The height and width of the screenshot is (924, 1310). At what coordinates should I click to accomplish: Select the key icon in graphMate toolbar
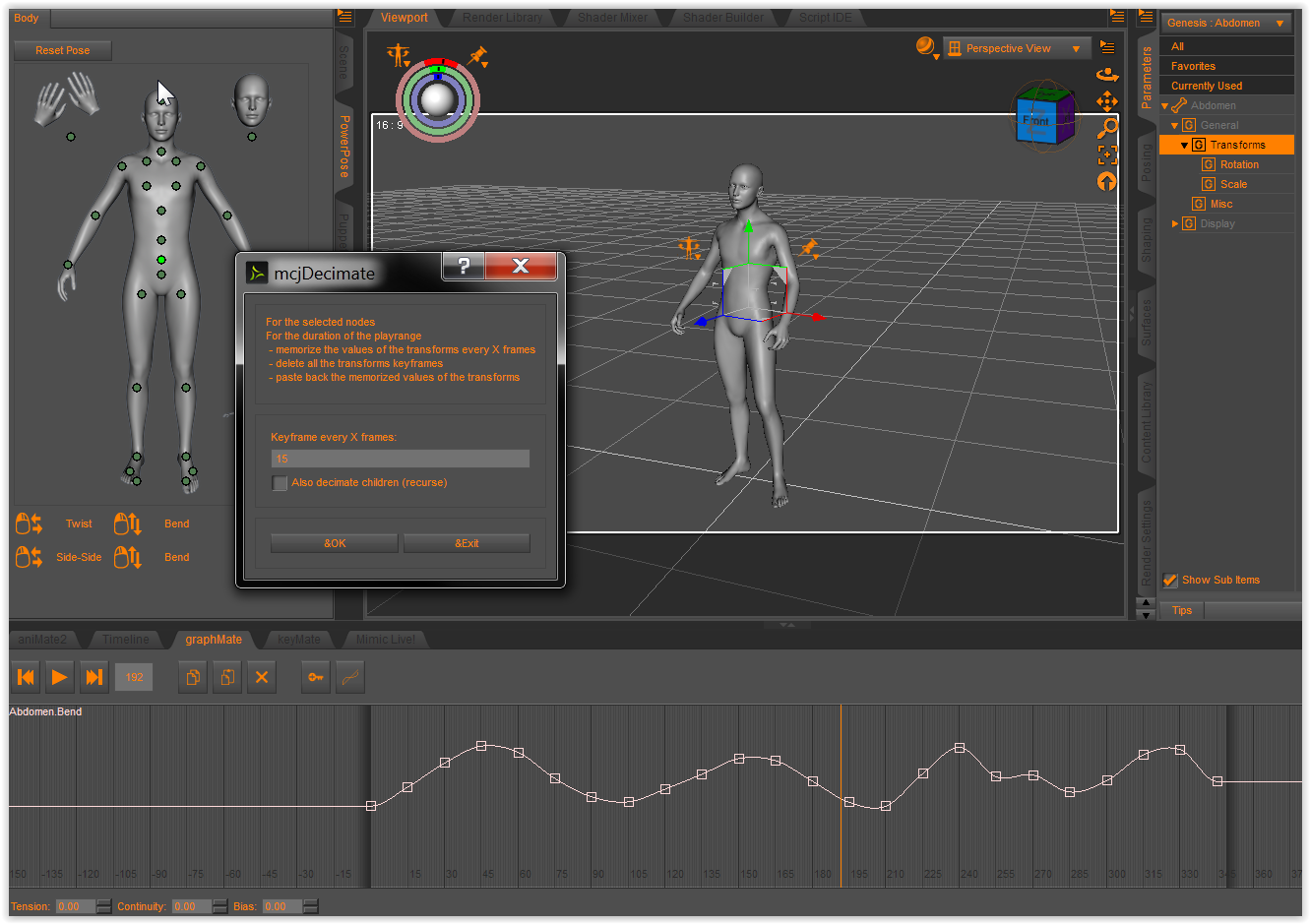pyautogui.click(x=315, y=677)
